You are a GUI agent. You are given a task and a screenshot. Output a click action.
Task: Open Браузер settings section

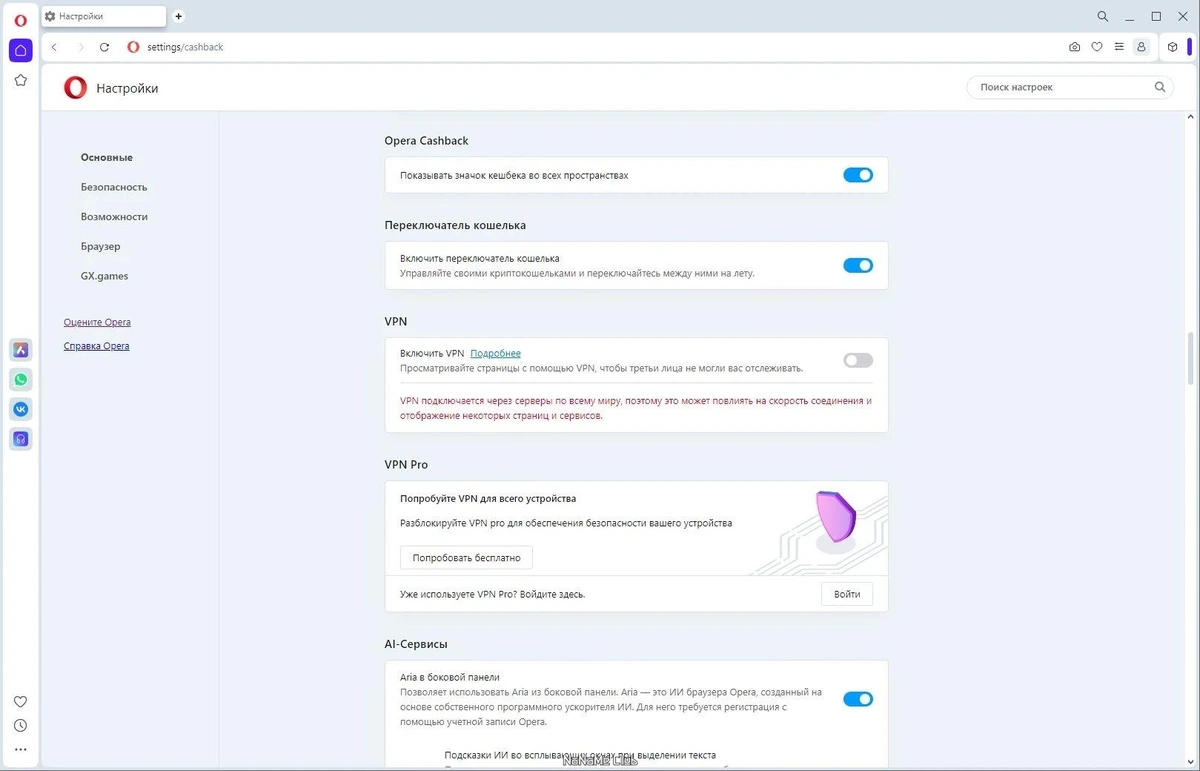(x=100, y=246)
